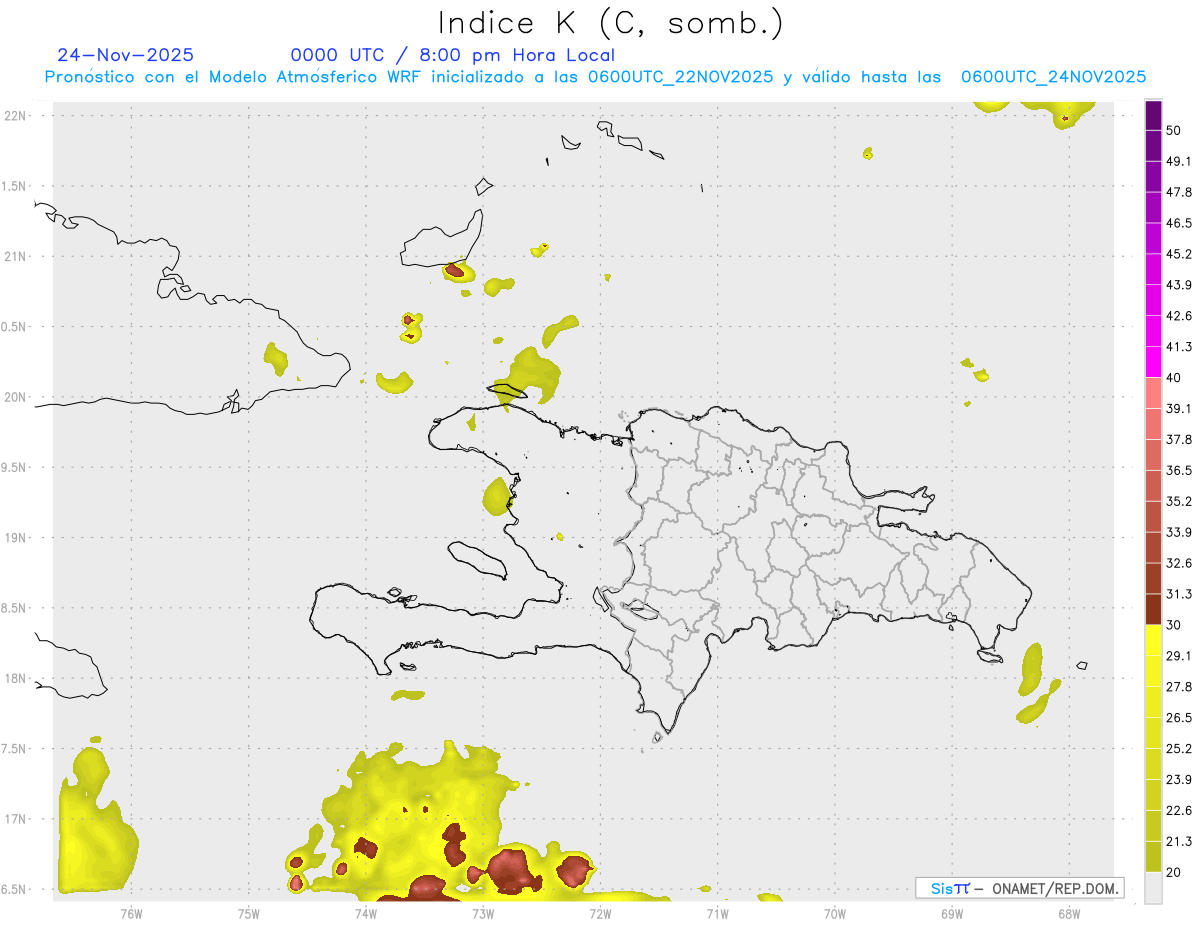Click the "68W" longitude label
The height and width of the screenshot is (927, 1200).
[x=1069, y=913]
